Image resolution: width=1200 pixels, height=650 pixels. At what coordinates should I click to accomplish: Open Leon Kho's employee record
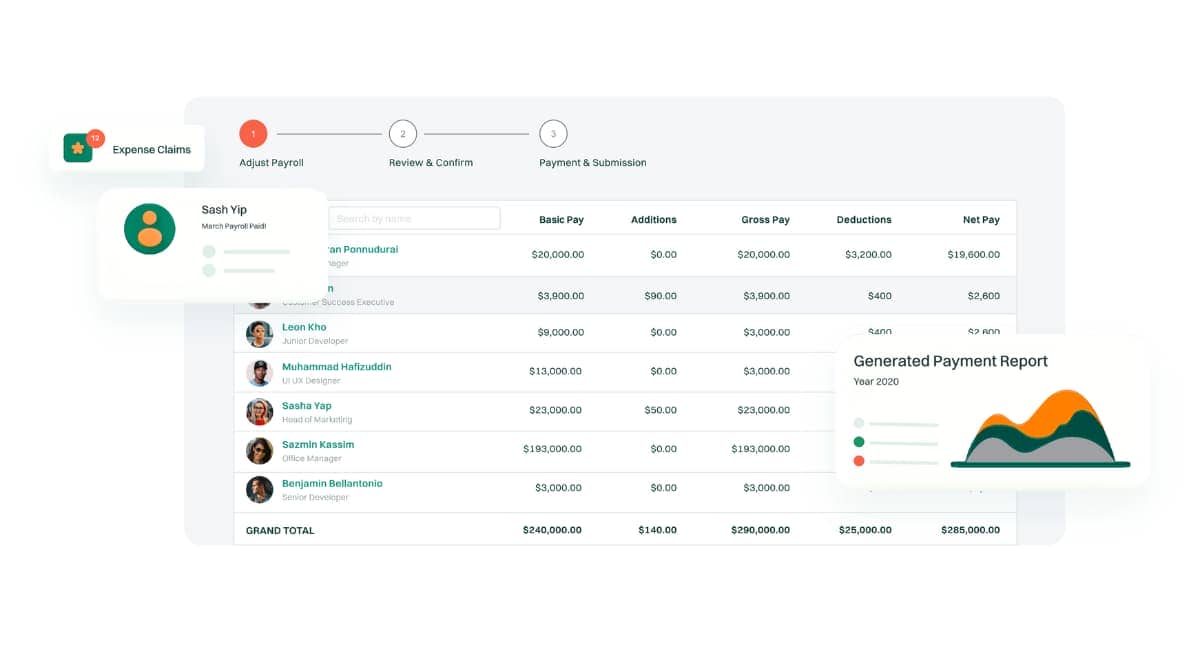(303, 326)
